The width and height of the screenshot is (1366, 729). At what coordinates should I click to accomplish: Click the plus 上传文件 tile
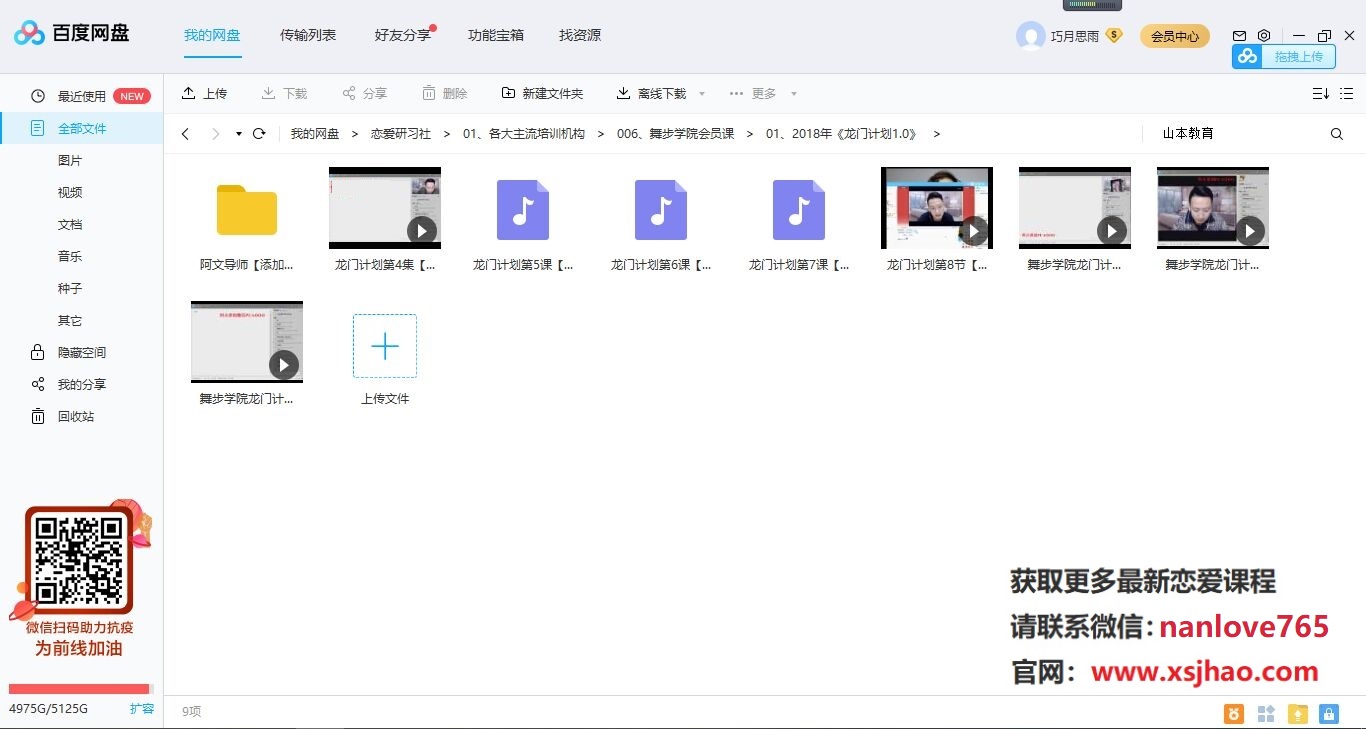(x=385, y=346)
